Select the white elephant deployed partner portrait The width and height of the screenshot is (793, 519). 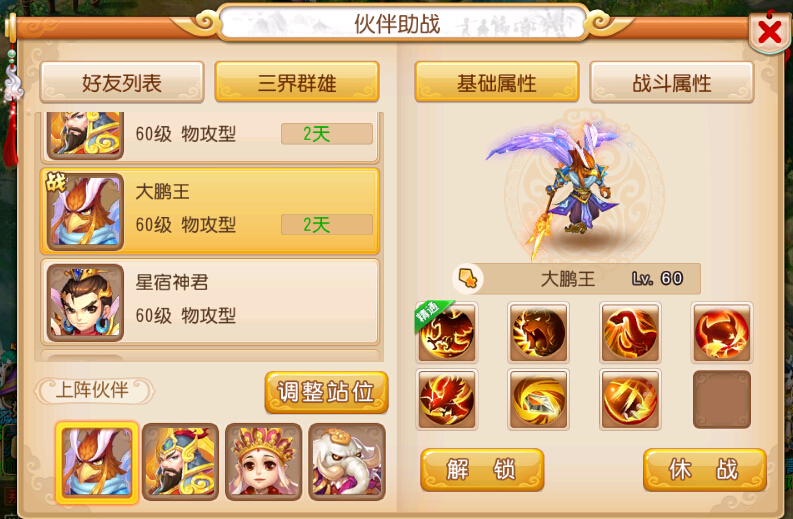347,462
